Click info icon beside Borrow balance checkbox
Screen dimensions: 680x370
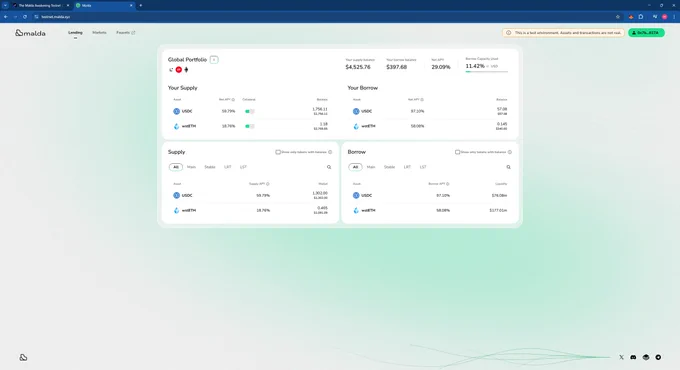tap(510, 152)
